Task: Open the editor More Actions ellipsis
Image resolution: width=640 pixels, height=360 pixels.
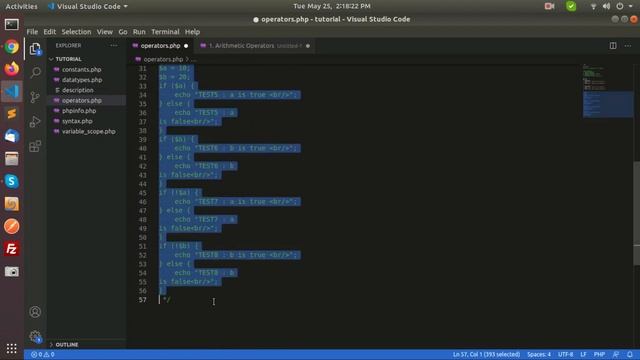Action: pos(628,46)
